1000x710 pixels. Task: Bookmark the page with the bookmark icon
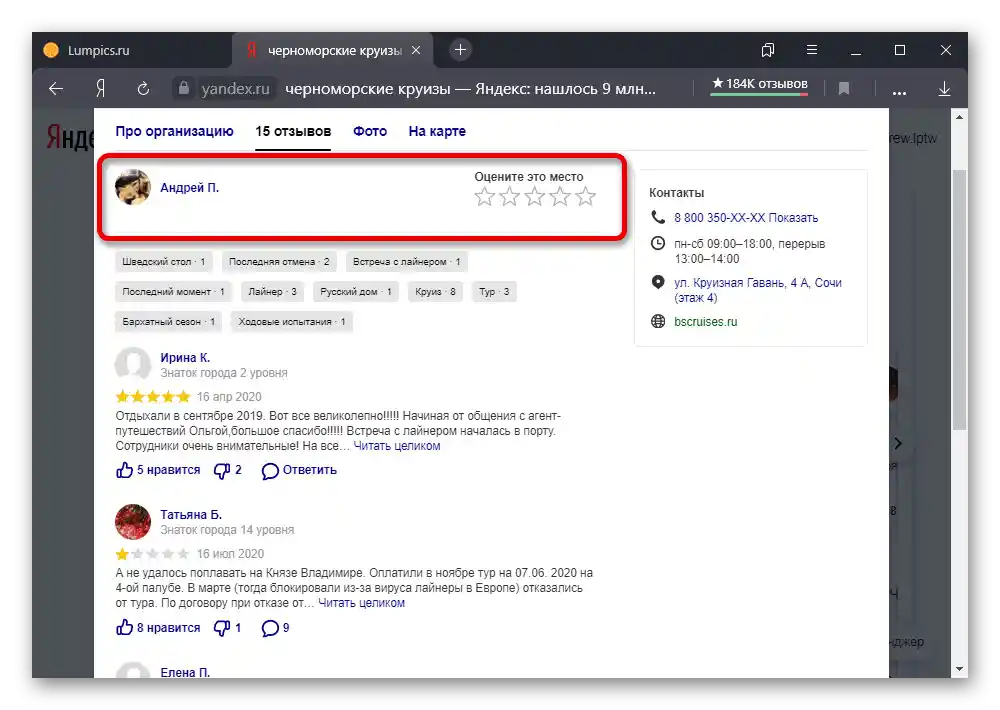[844, 89]
